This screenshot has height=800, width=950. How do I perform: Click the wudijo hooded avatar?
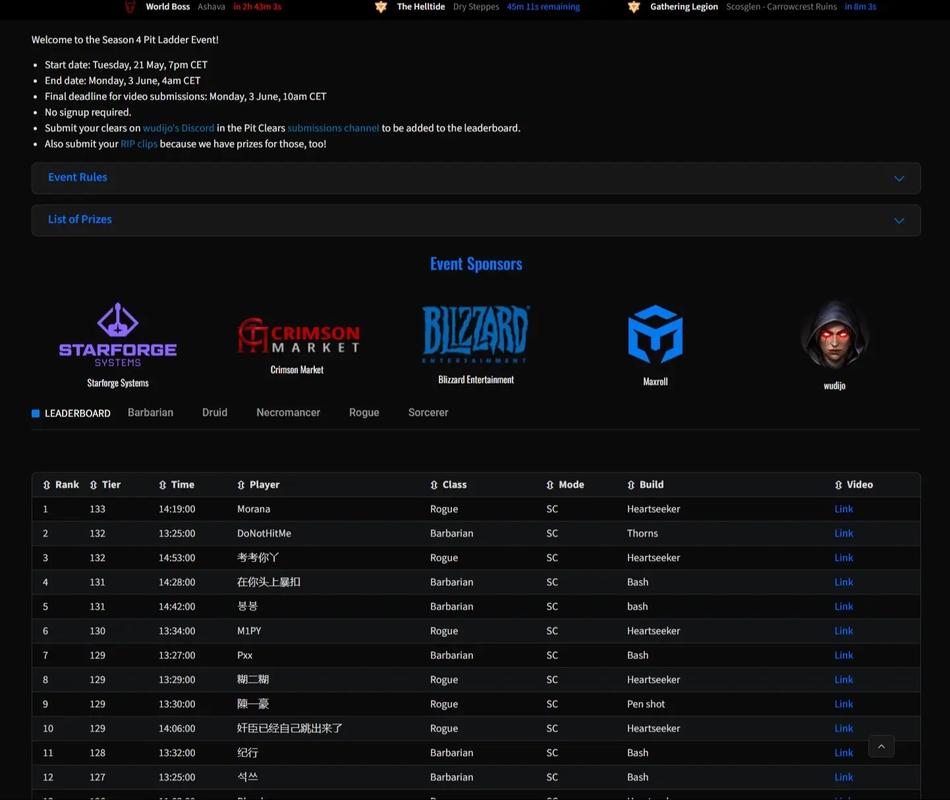[x=834, y=335]
